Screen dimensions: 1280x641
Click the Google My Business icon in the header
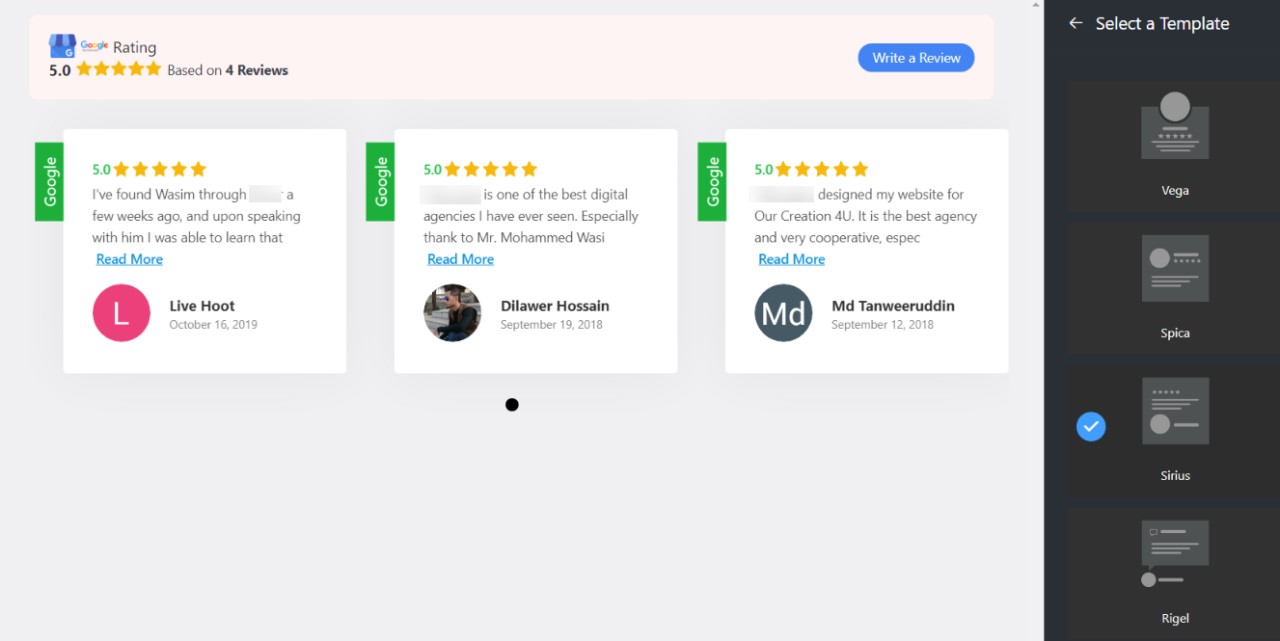tap(62, 46)
